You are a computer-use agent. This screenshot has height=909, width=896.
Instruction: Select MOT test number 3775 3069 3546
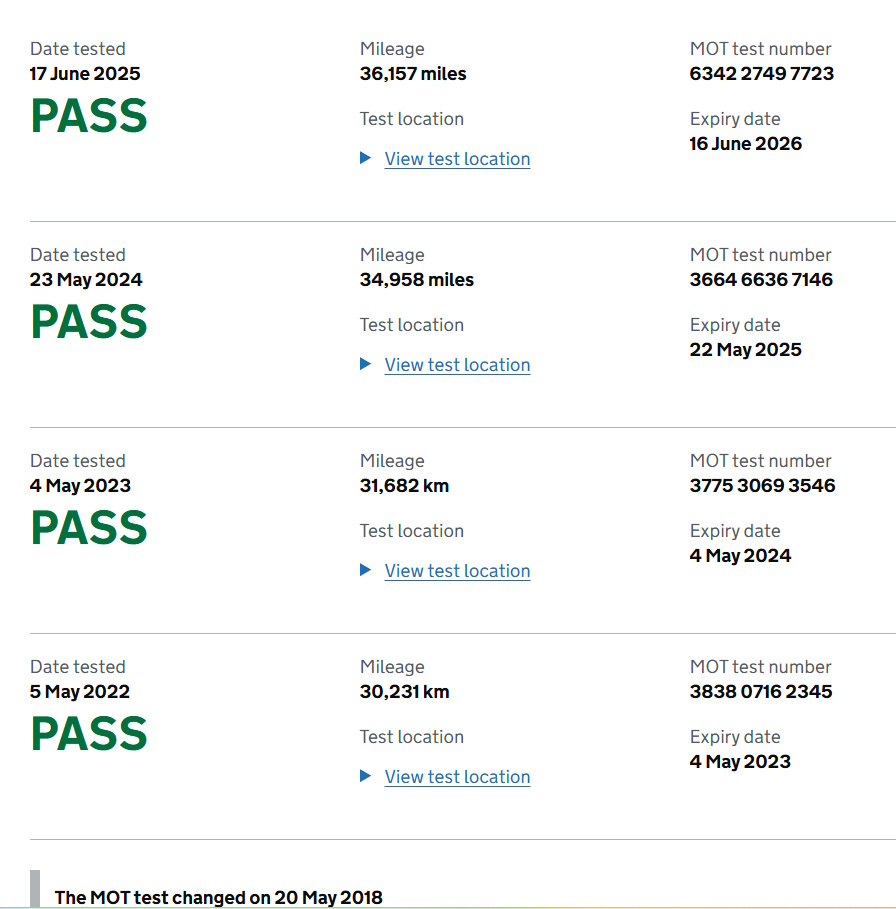pyautogui.click(x=762, y=485)
